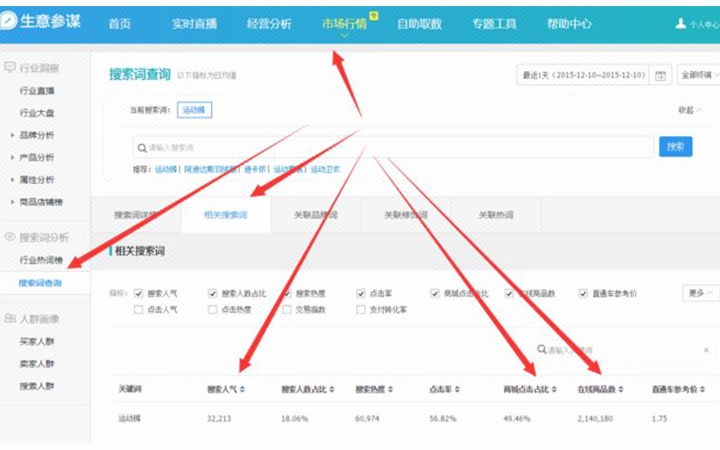
Task: Click the 生意参谋 logo icon
Action: pos(9,20)
